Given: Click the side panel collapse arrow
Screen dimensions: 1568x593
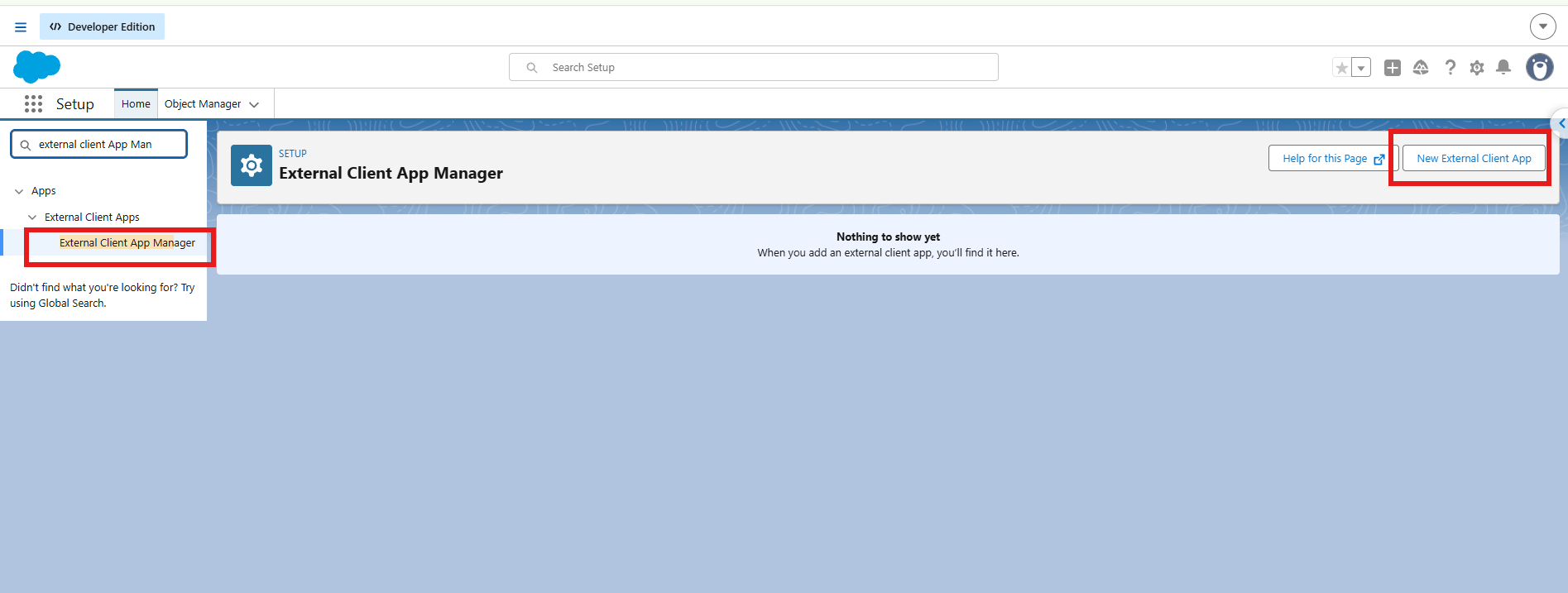Looking at the screenshot, I should [x=1561, y=123].
